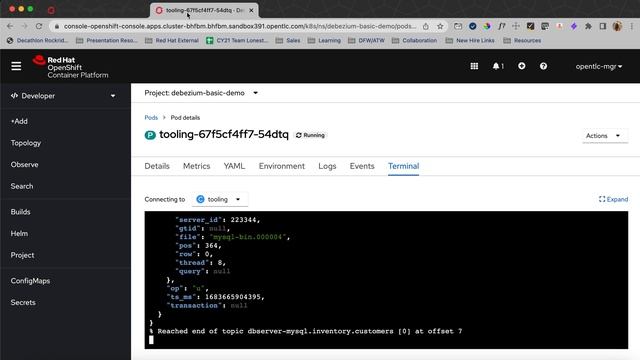Open Project in the sidebar
This screenshot has height=360, width=640.
[22, 255]
